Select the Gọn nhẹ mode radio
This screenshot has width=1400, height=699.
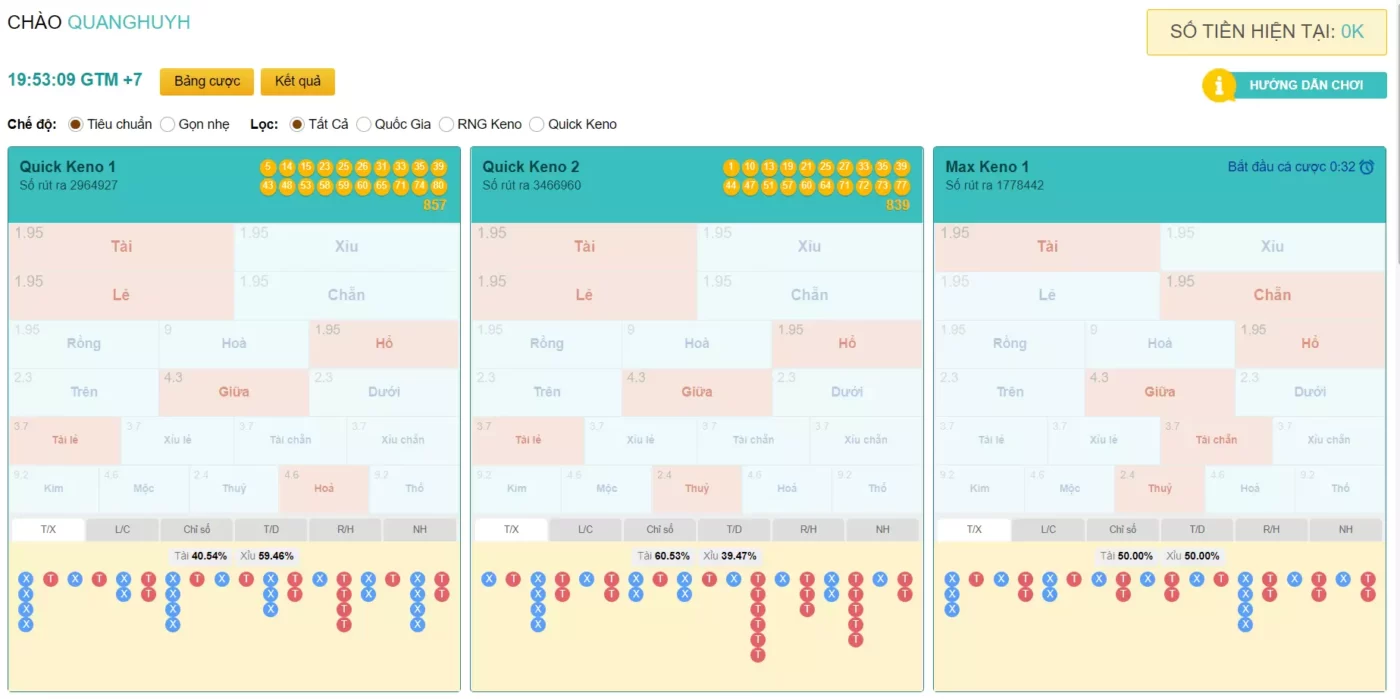pos(167,124)
